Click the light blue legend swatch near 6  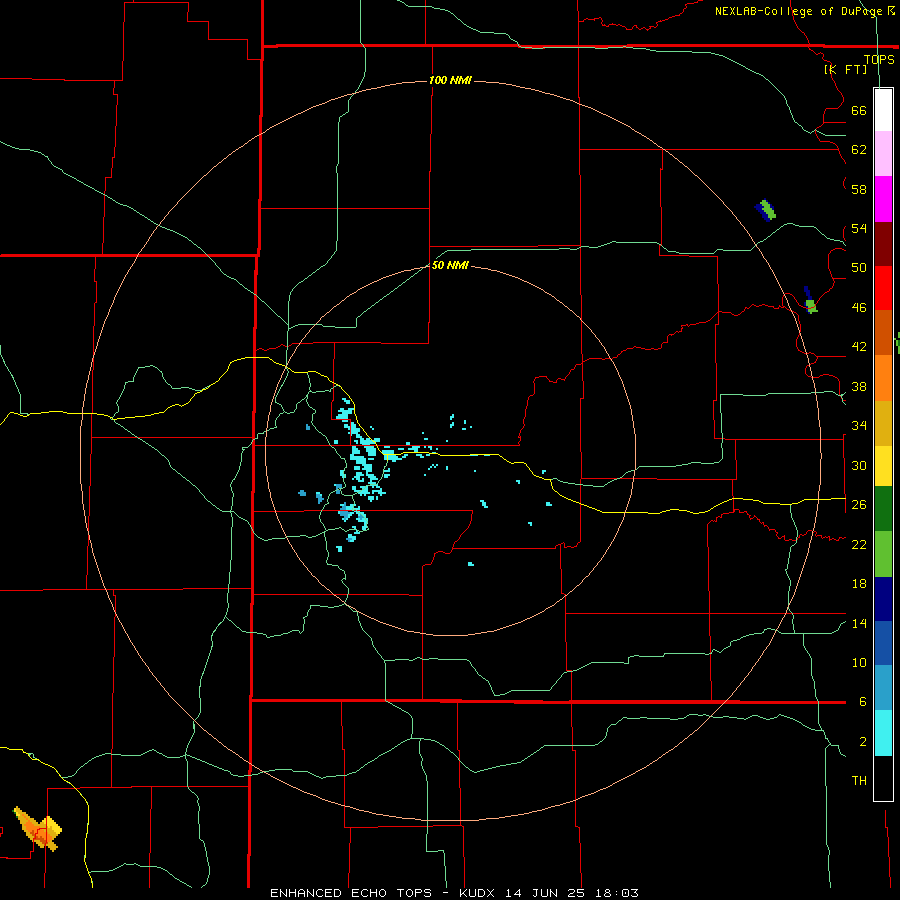(x=883, y=688)
